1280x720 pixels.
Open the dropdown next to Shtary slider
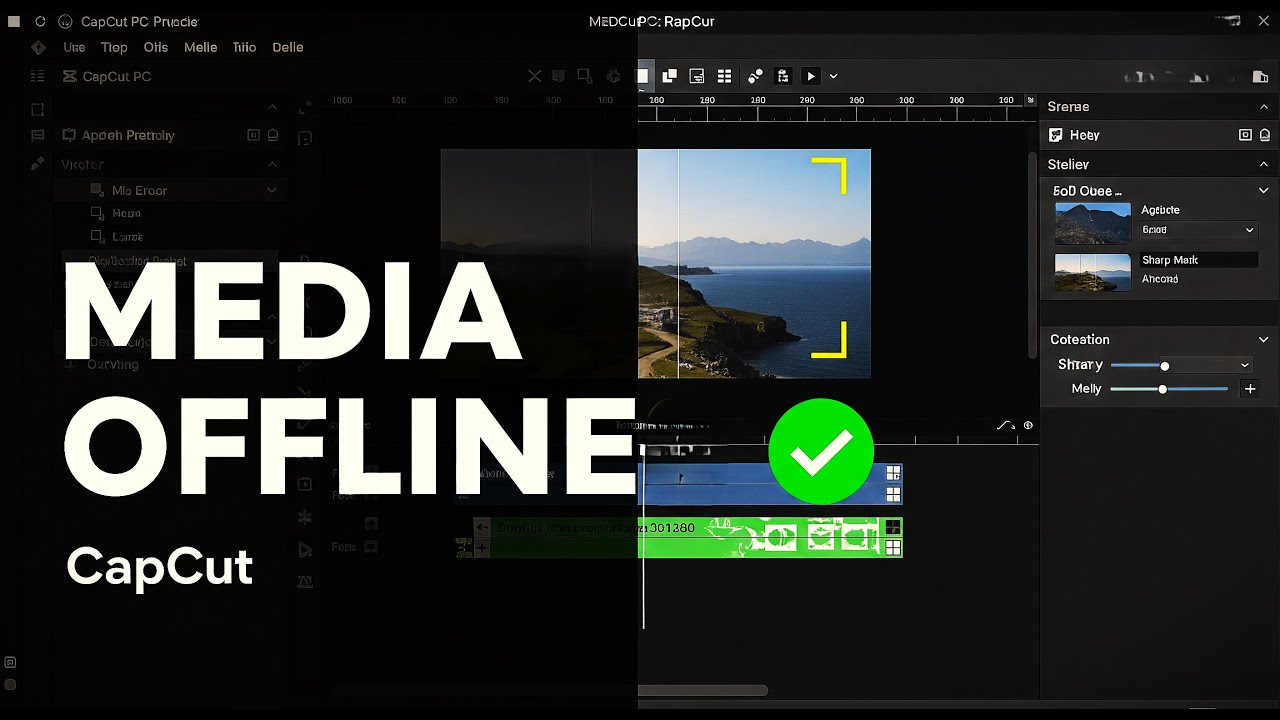click(1244, 365)
